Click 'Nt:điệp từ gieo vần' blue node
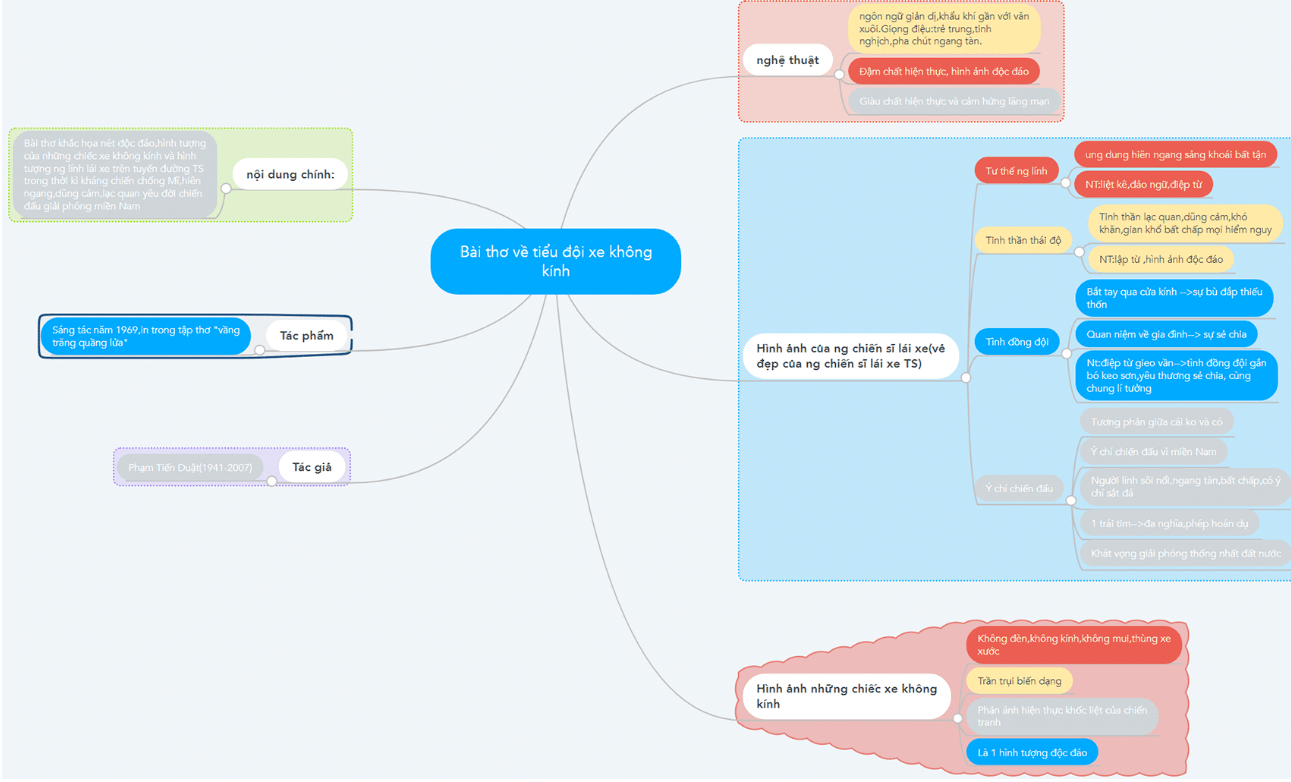 [x=1176, y=375]
